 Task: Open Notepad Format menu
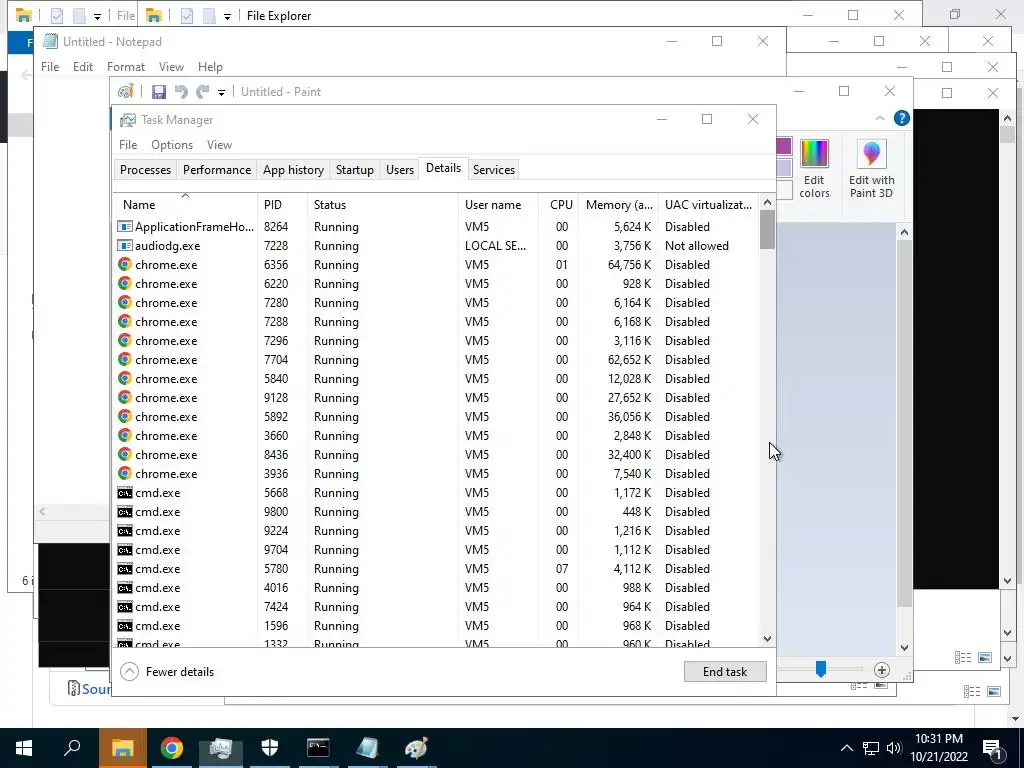coord(125,67)
